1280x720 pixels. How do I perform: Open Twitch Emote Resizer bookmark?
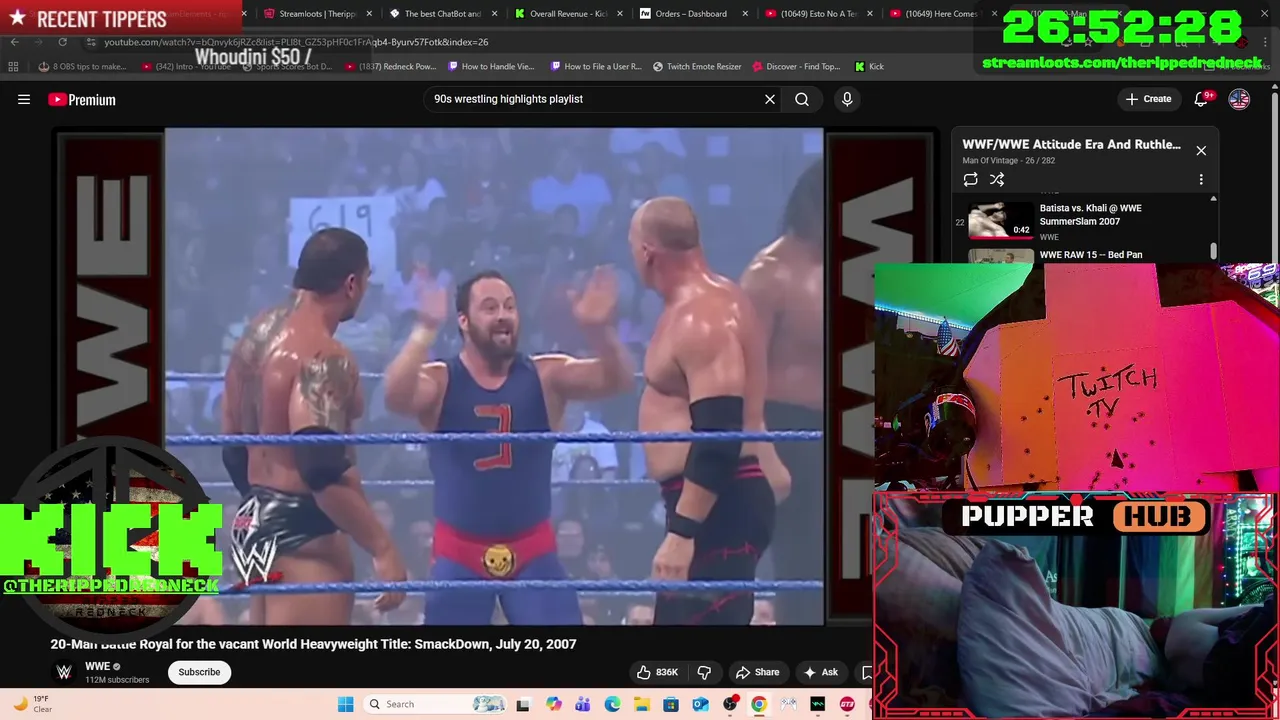(x=697, y=67)
